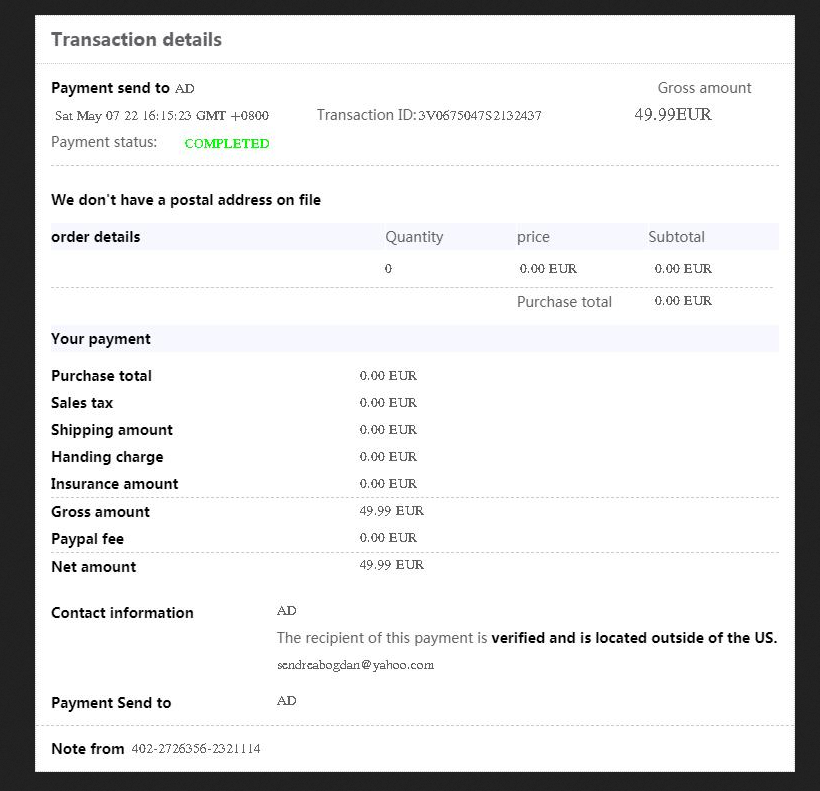Select the note number 402-2726356-2321114
The height and width of the screenshot is (791, 820).
196,749
